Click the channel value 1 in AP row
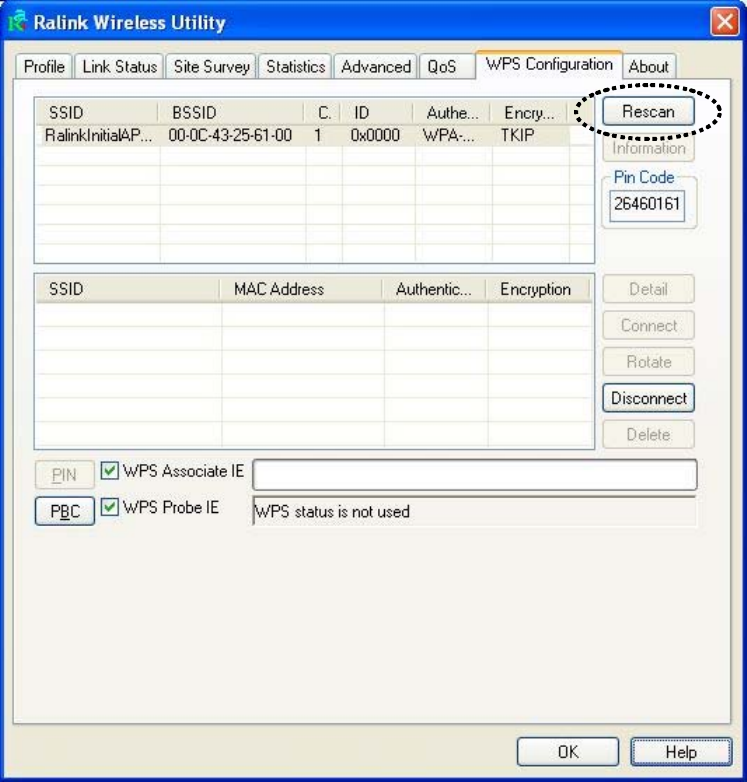This screenshot has width=747, height=782. (318, 135)
